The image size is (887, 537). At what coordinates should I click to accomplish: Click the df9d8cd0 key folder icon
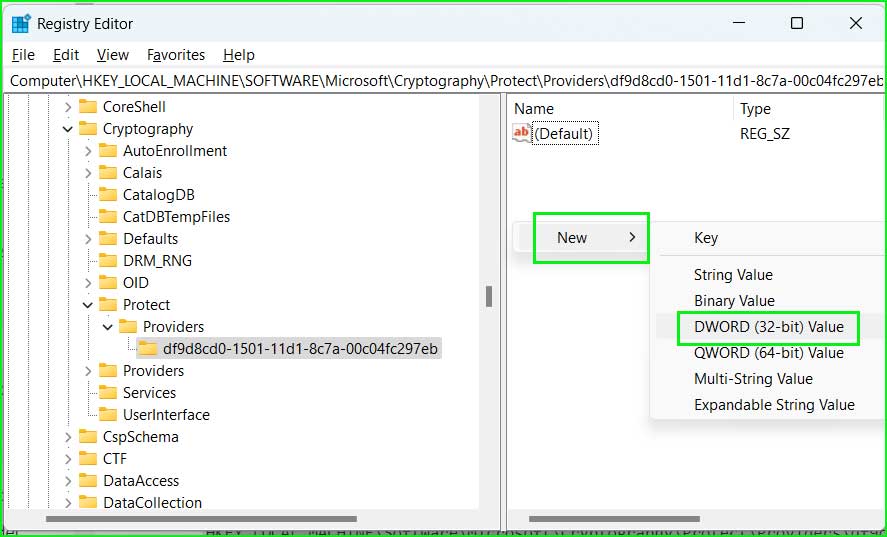click(148, 349)
